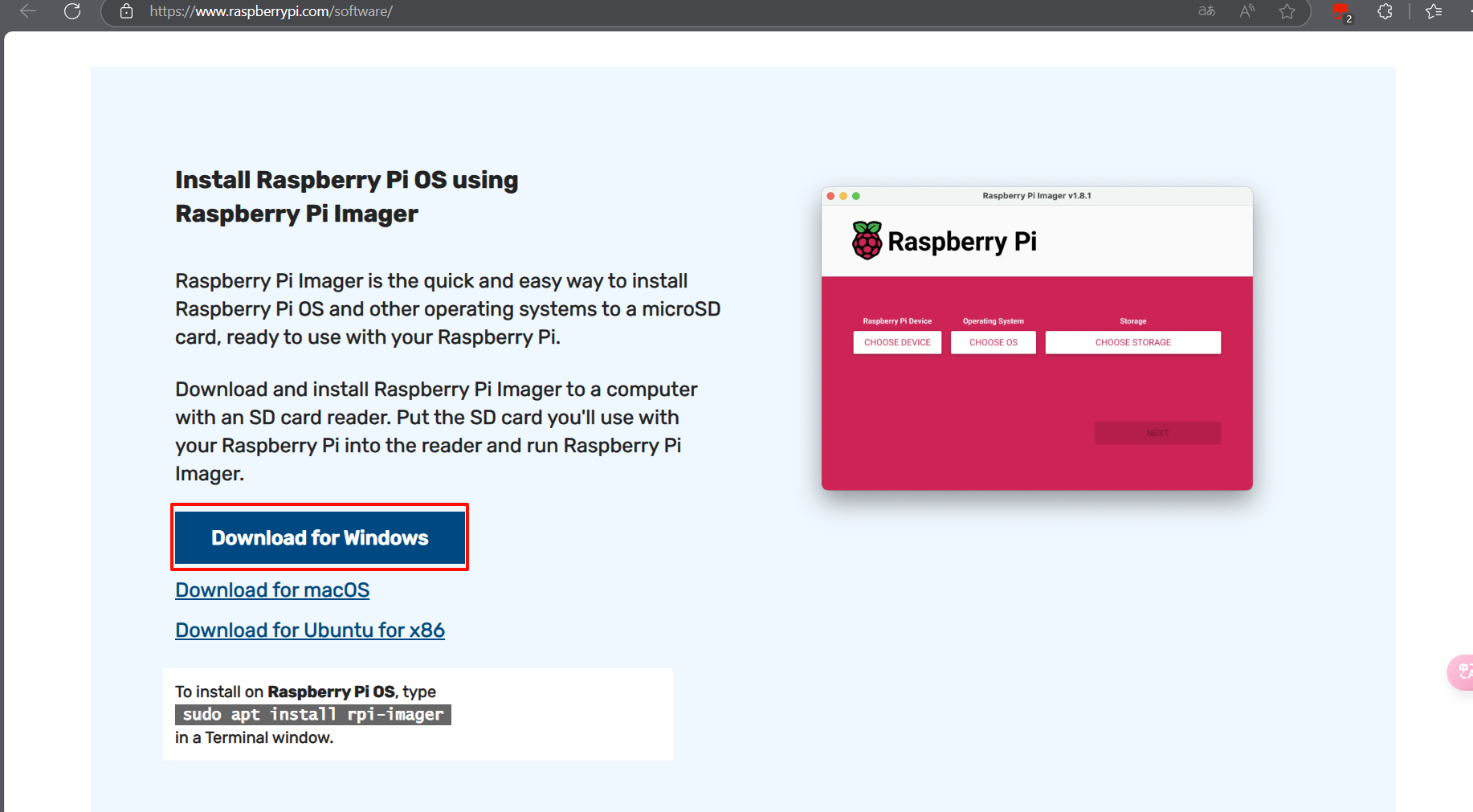Open the translate page icon
1473x812 pixels.
[1206, 11]
